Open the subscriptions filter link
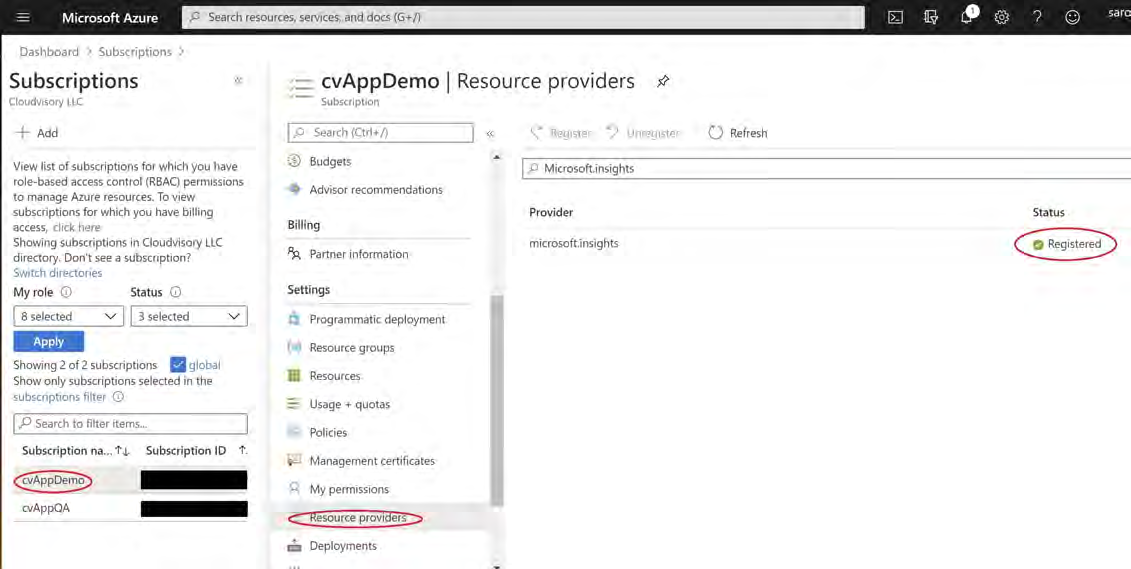 pos(60,397)
